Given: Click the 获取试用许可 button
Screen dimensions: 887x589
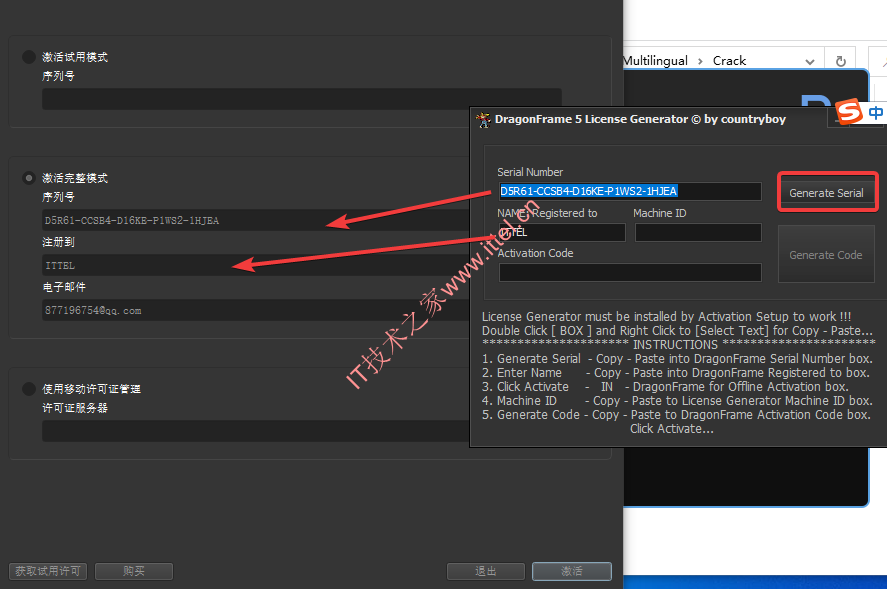Looking at the screenshot, I should point(48,571).
